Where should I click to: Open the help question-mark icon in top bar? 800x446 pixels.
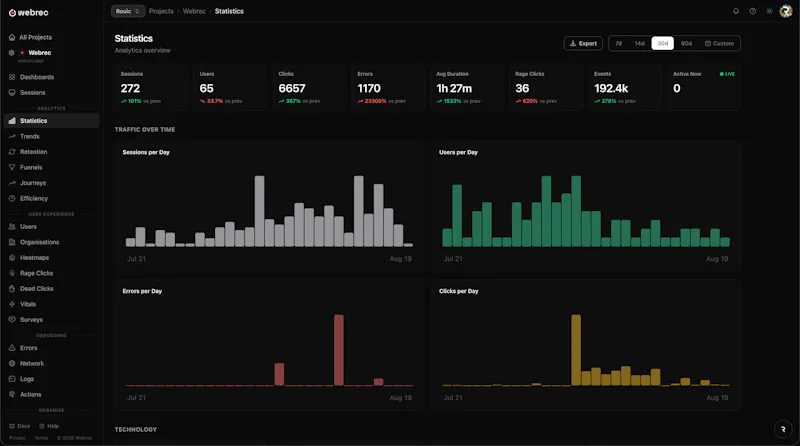[753, 11]
